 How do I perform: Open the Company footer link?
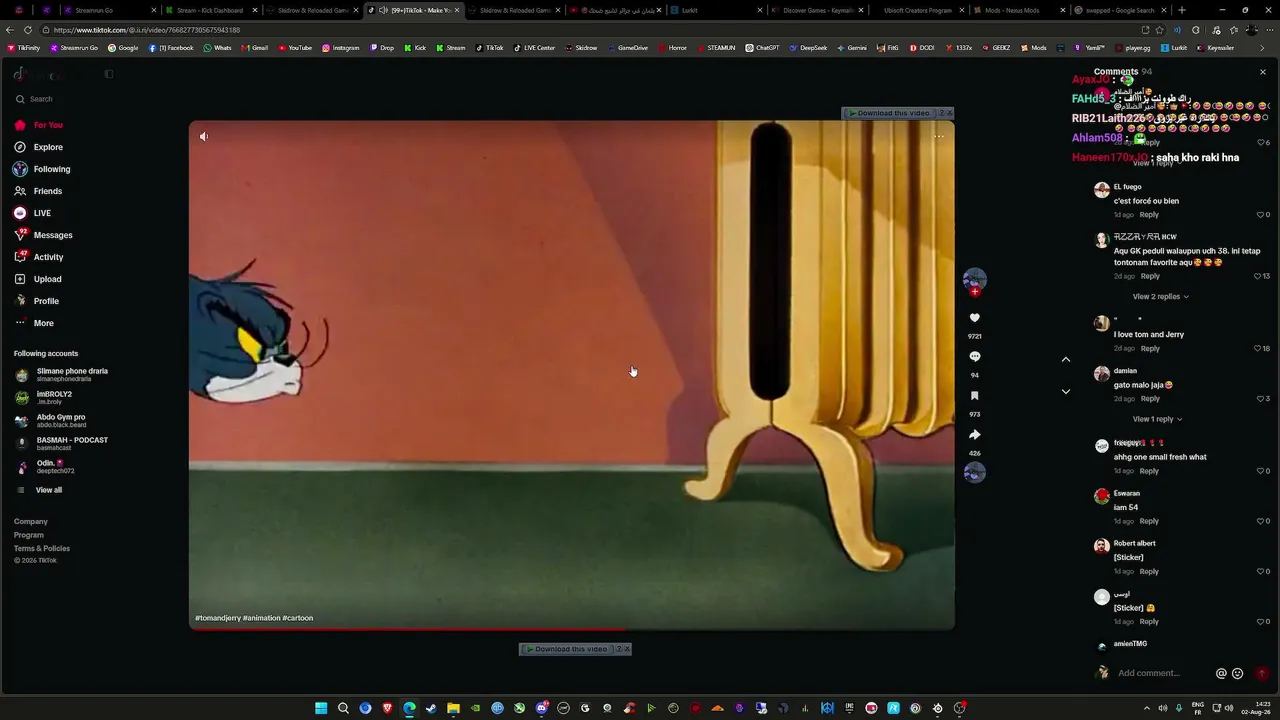coord(31,521)
